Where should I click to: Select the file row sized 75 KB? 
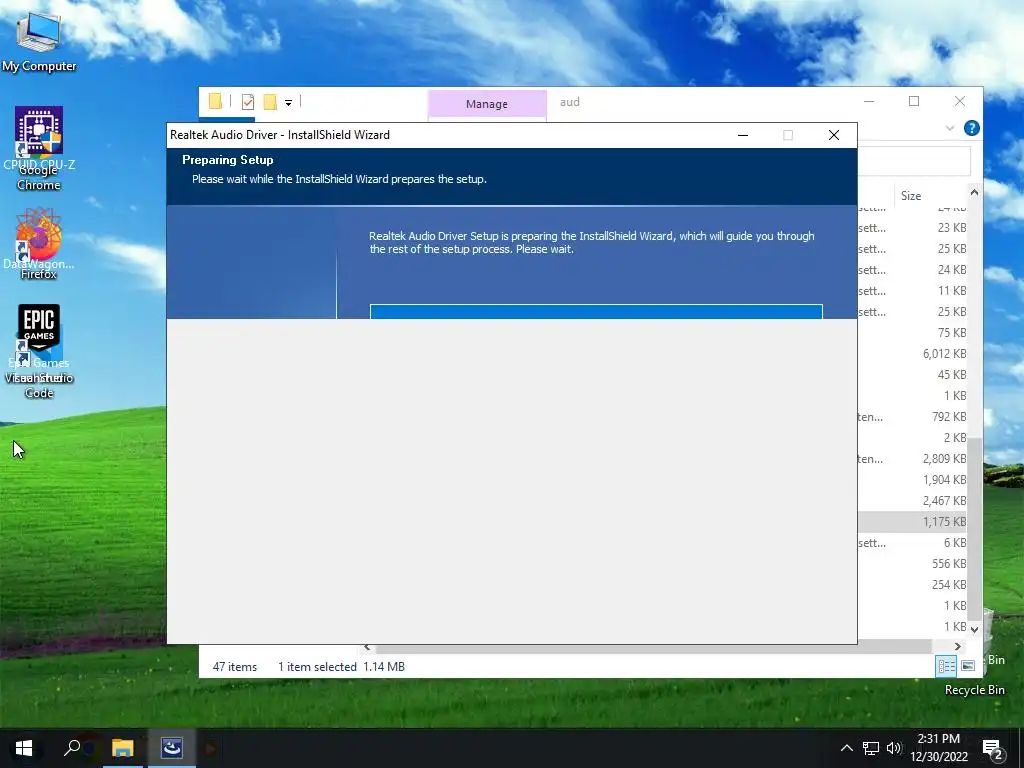pyautogui.click(x=912, y=332)
